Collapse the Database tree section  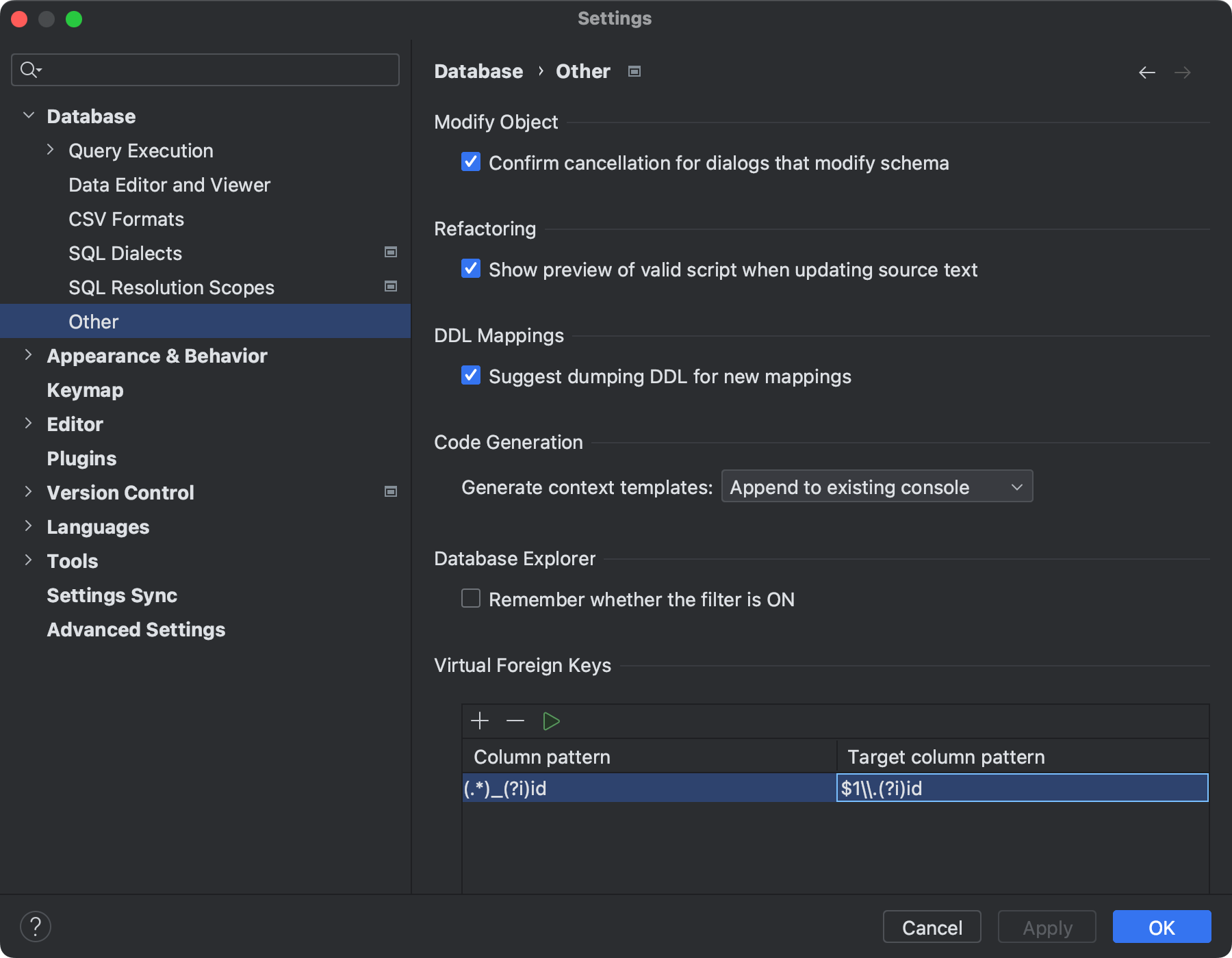29,115
